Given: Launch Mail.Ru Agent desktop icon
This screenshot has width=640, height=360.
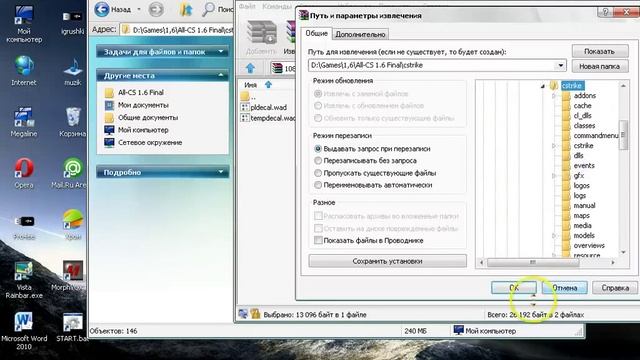Looking at the screenshot, I should [x=69, y=173].
